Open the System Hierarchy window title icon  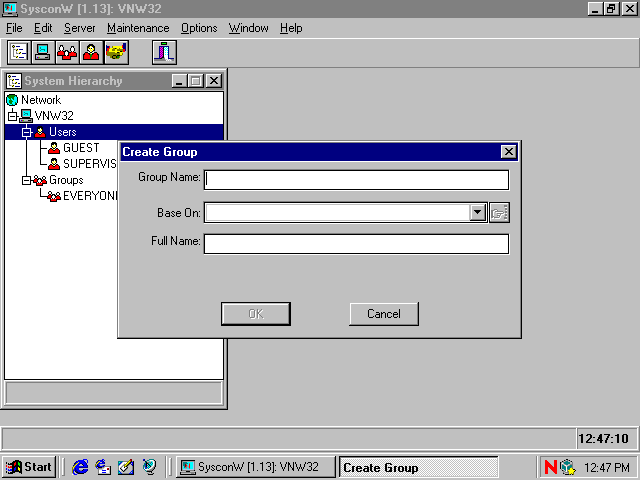(x=14, y=81)
